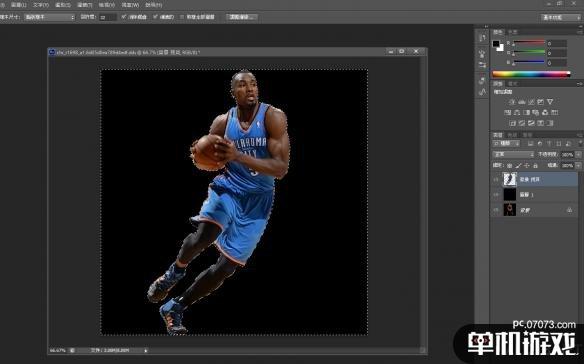Add a Brightness/Contrast adjustment
The width and height of the screenshot is (584, 364).
[x=512, y=102]
